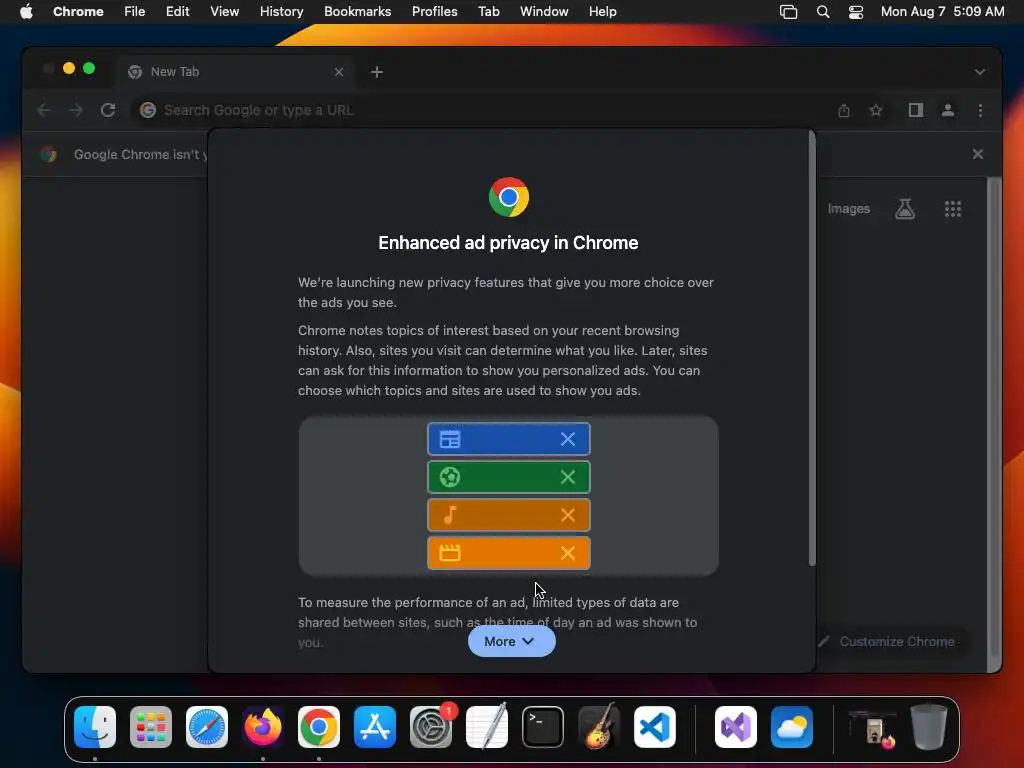
Task: Click the new tab page scrollbar
Action: (994, 418)
